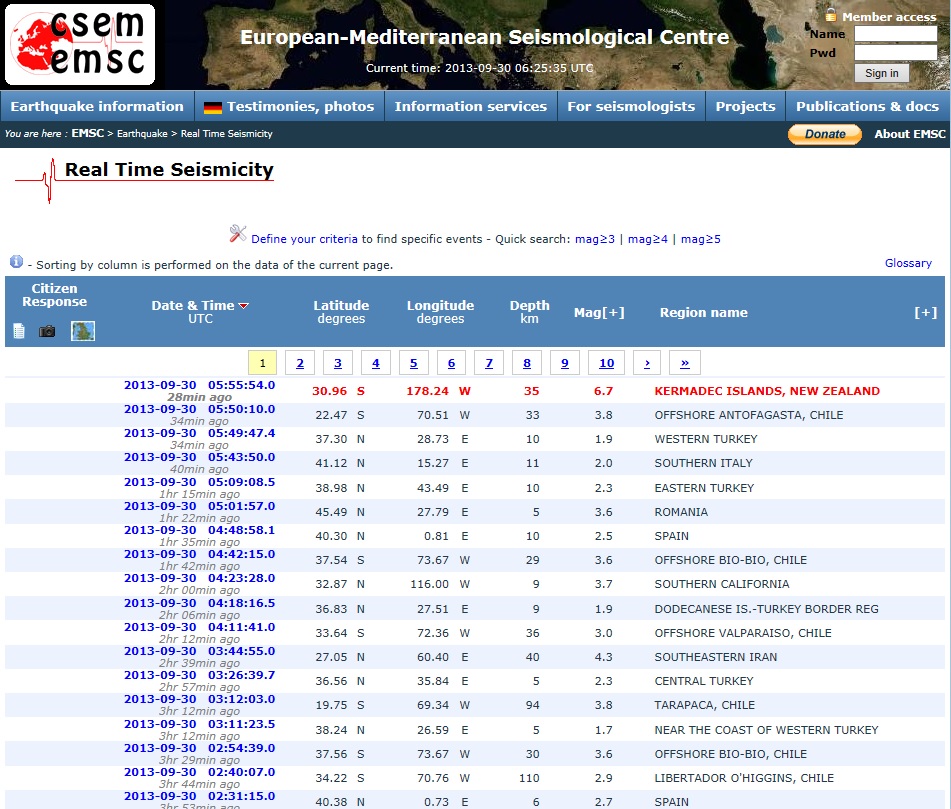Click the Sign in button
The width and height of the screenshot is (951, 809).
(881, 73)
